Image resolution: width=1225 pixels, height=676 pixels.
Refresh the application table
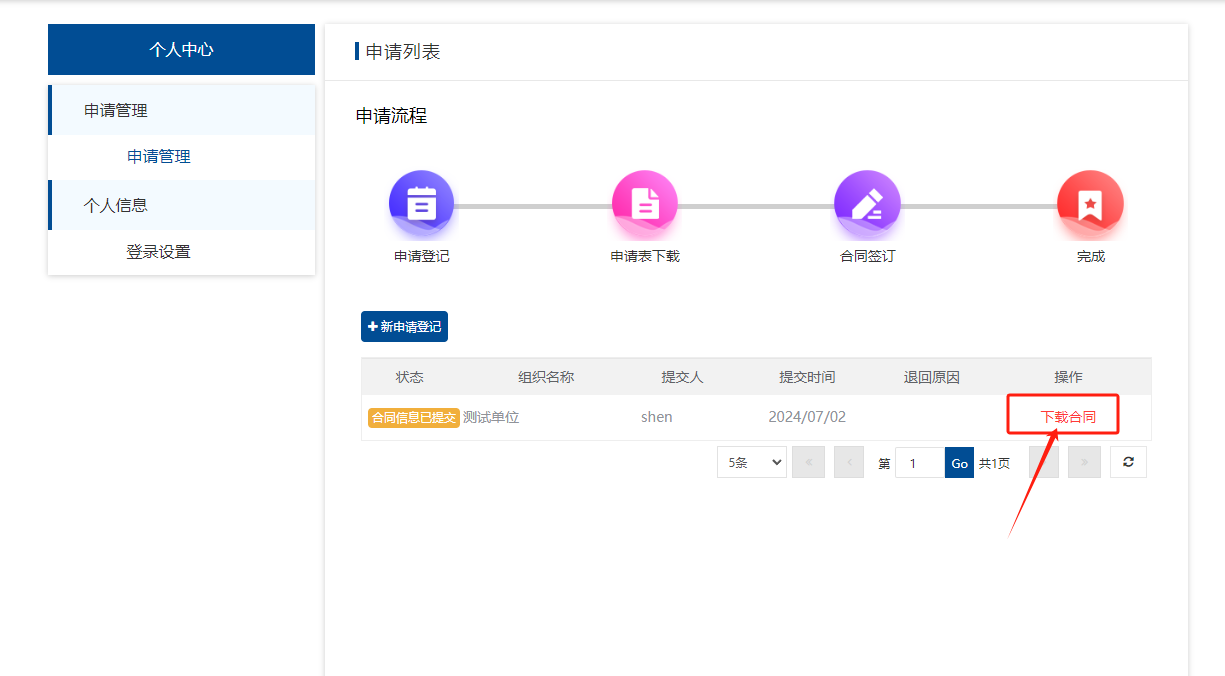(x=1128, y=462)
